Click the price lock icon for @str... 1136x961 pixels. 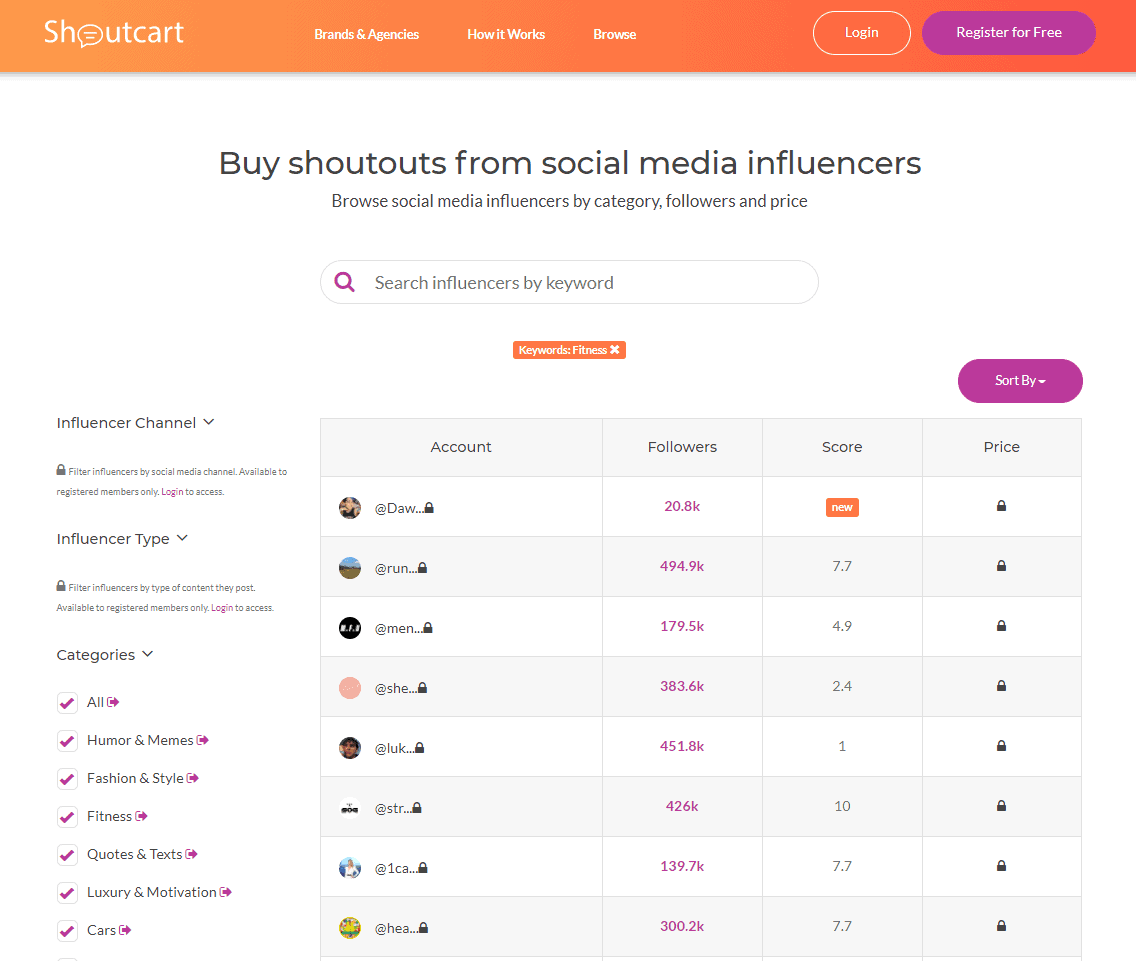click(x=1001, y=806)
